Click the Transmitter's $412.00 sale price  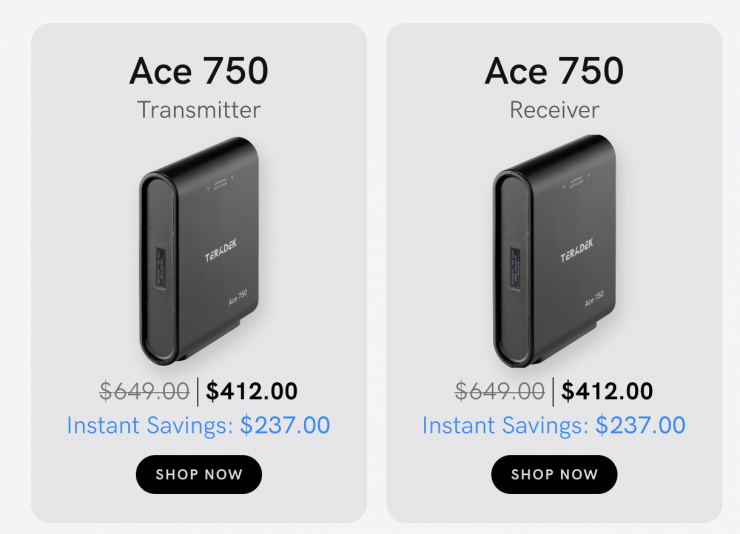tap(252, 391)
